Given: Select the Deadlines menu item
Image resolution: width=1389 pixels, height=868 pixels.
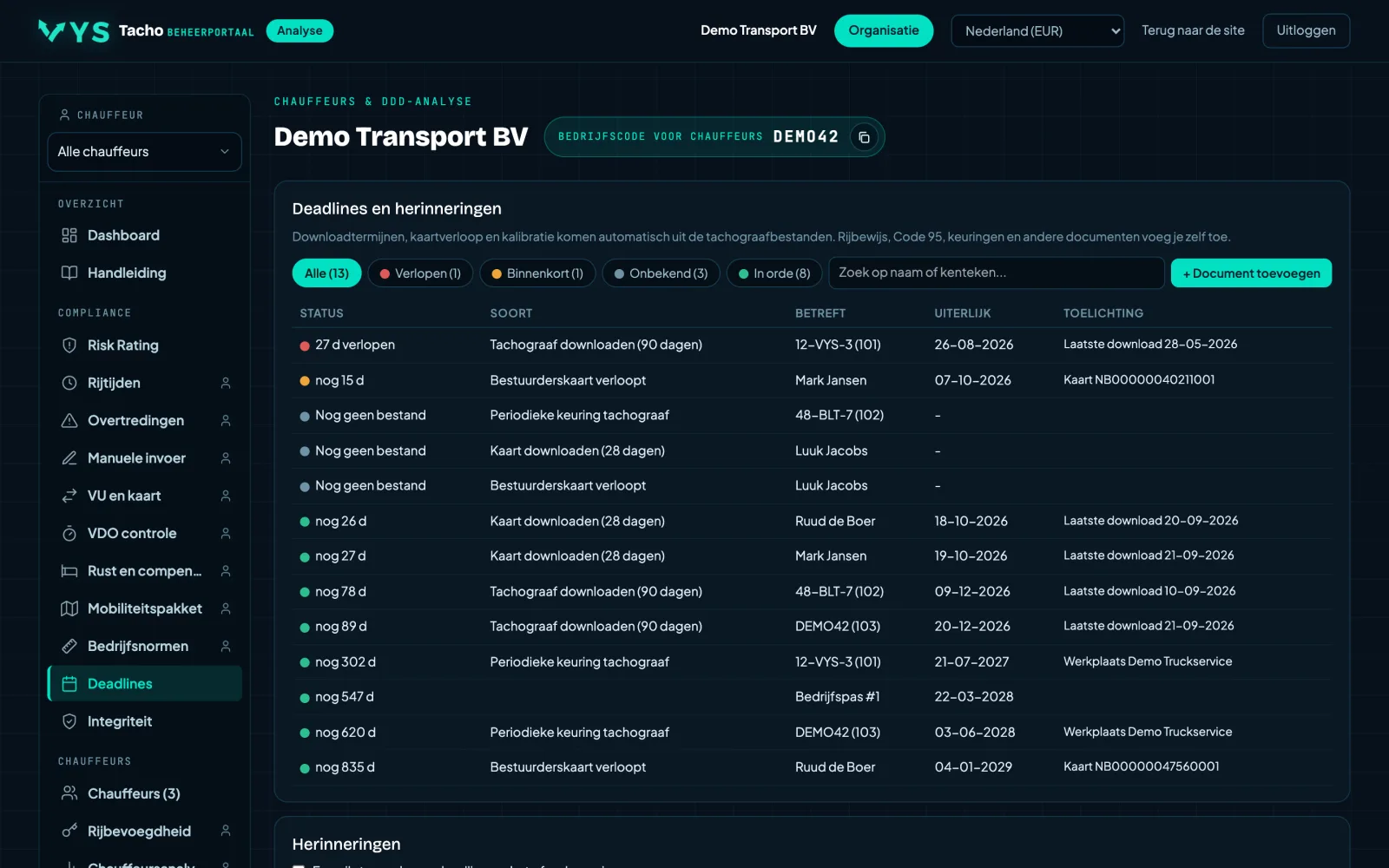Looking at the screenshot, I should (144, 684).
